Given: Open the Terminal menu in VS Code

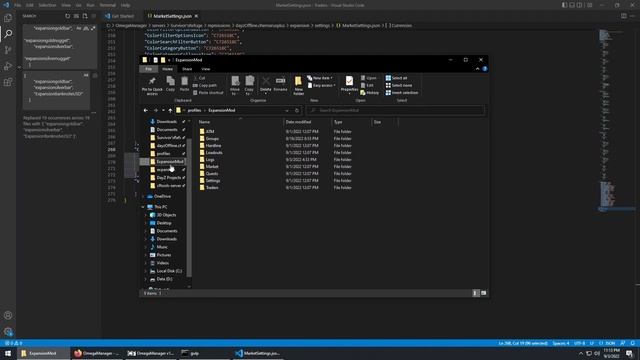Looking at the screenshot, I should (x=108, y=5).
